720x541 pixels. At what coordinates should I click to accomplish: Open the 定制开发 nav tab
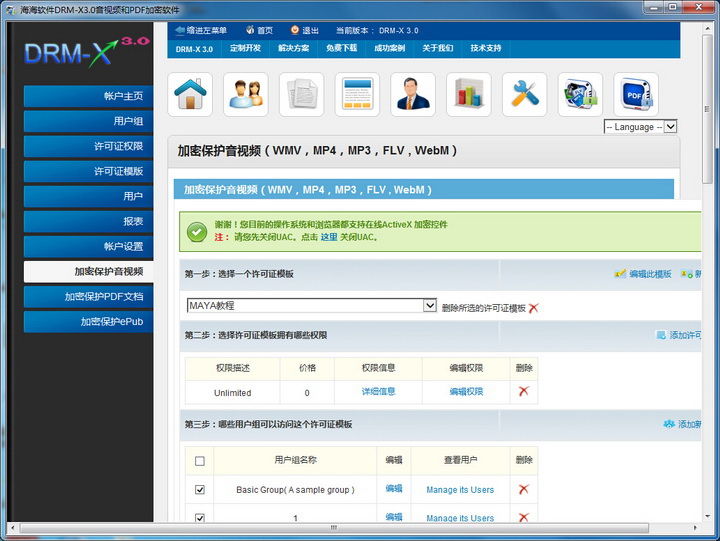(245, 48)
